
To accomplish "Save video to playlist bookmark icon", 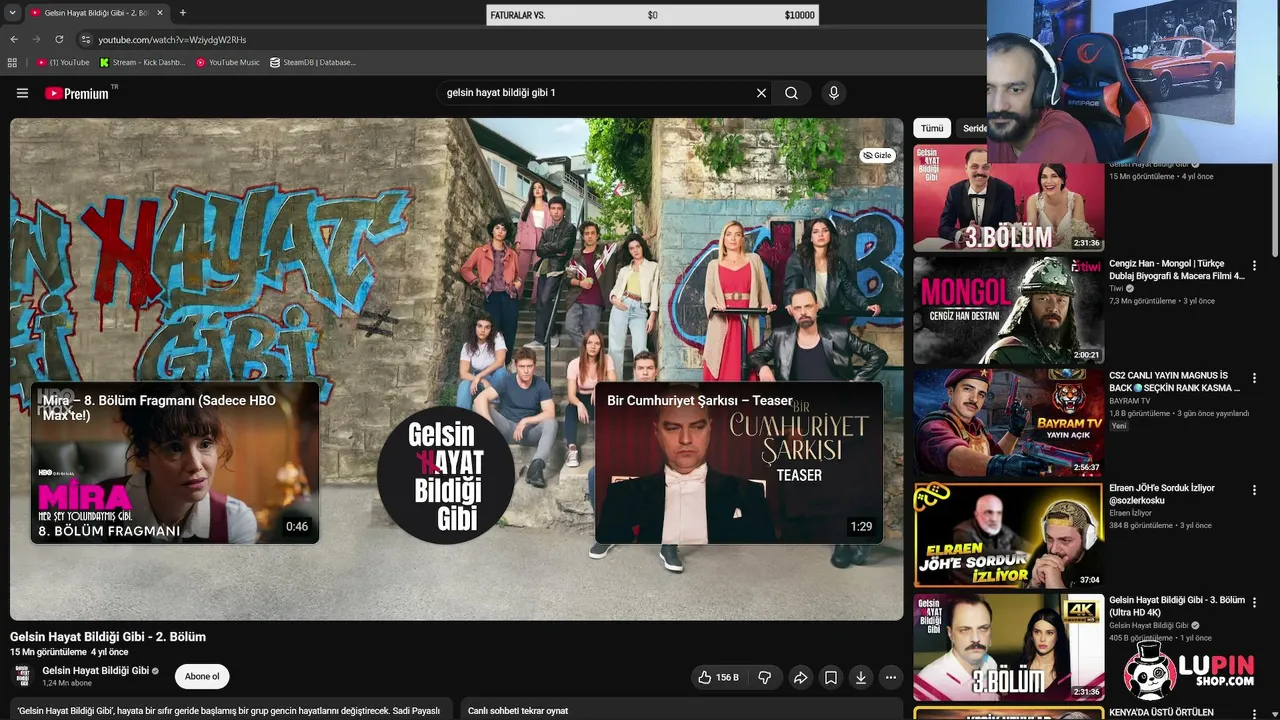I will coord(830,677).
